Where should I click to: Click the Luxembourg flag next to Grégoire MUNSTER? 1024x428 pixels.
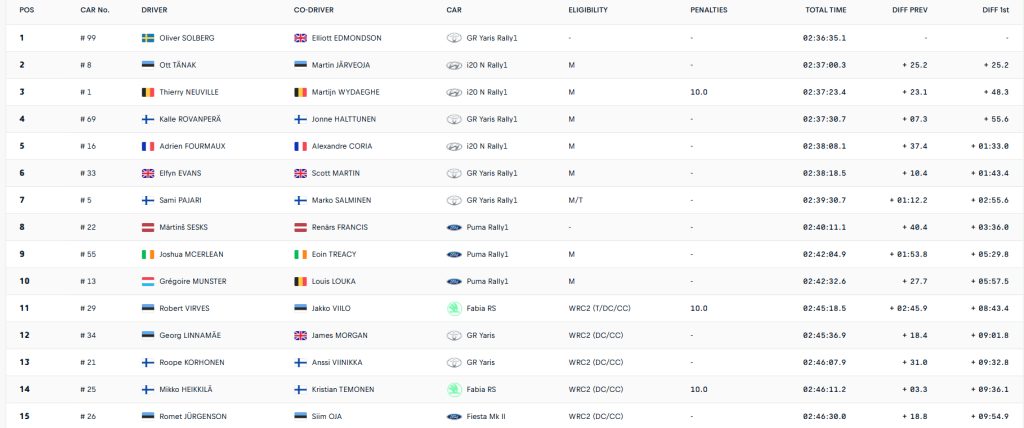pos(148,282)
